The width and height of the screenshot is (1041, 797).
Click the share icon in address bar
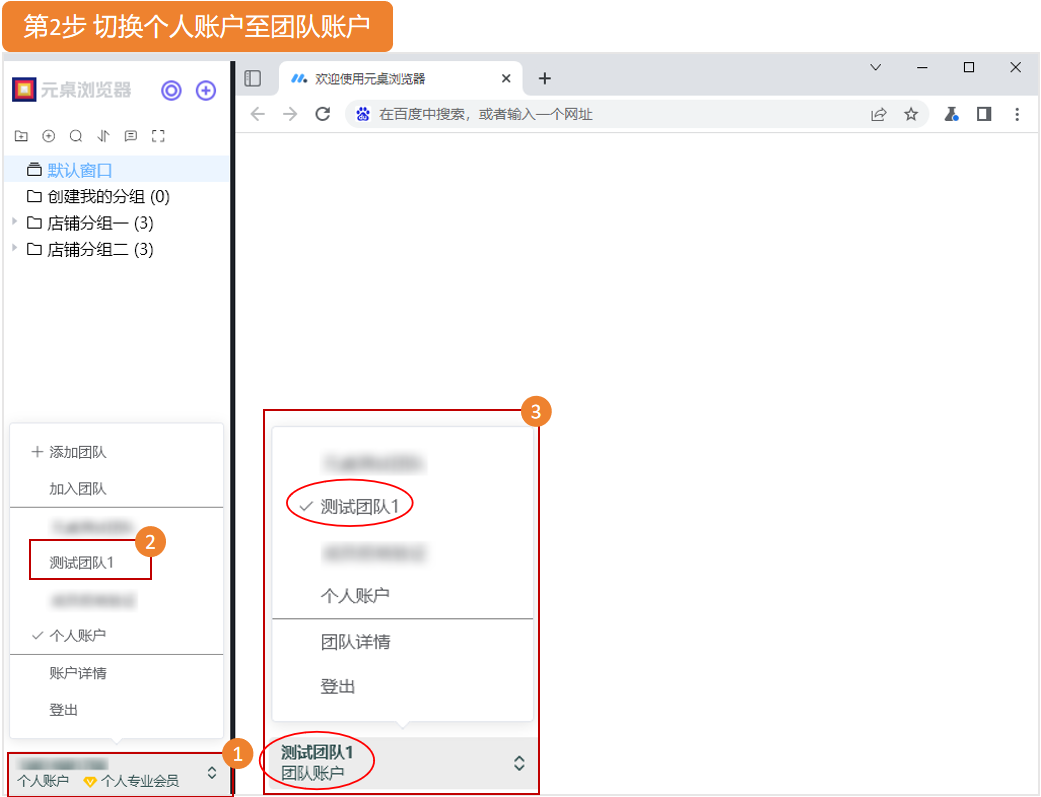pos(878,114)
